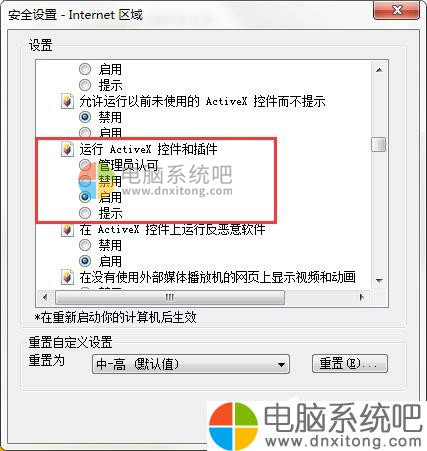Image resolution: width=427 pixels, height=451 pixels.
Task: Click the 重置(E)... button
Action: point(350,363)
